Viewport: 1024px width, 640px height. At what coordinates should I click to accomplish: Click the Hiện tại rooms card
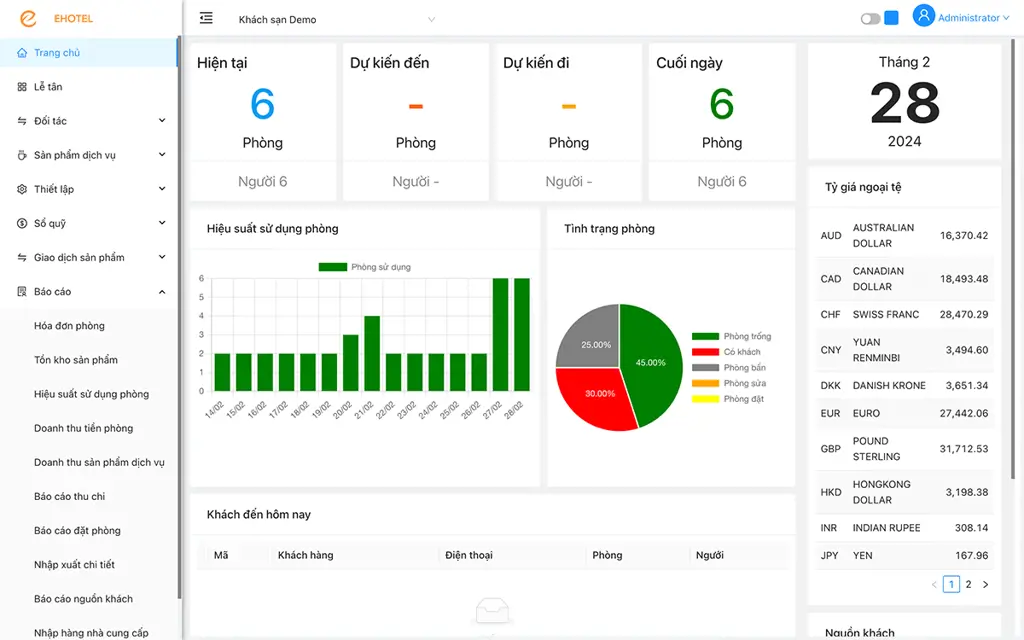[x=263, y=122]
